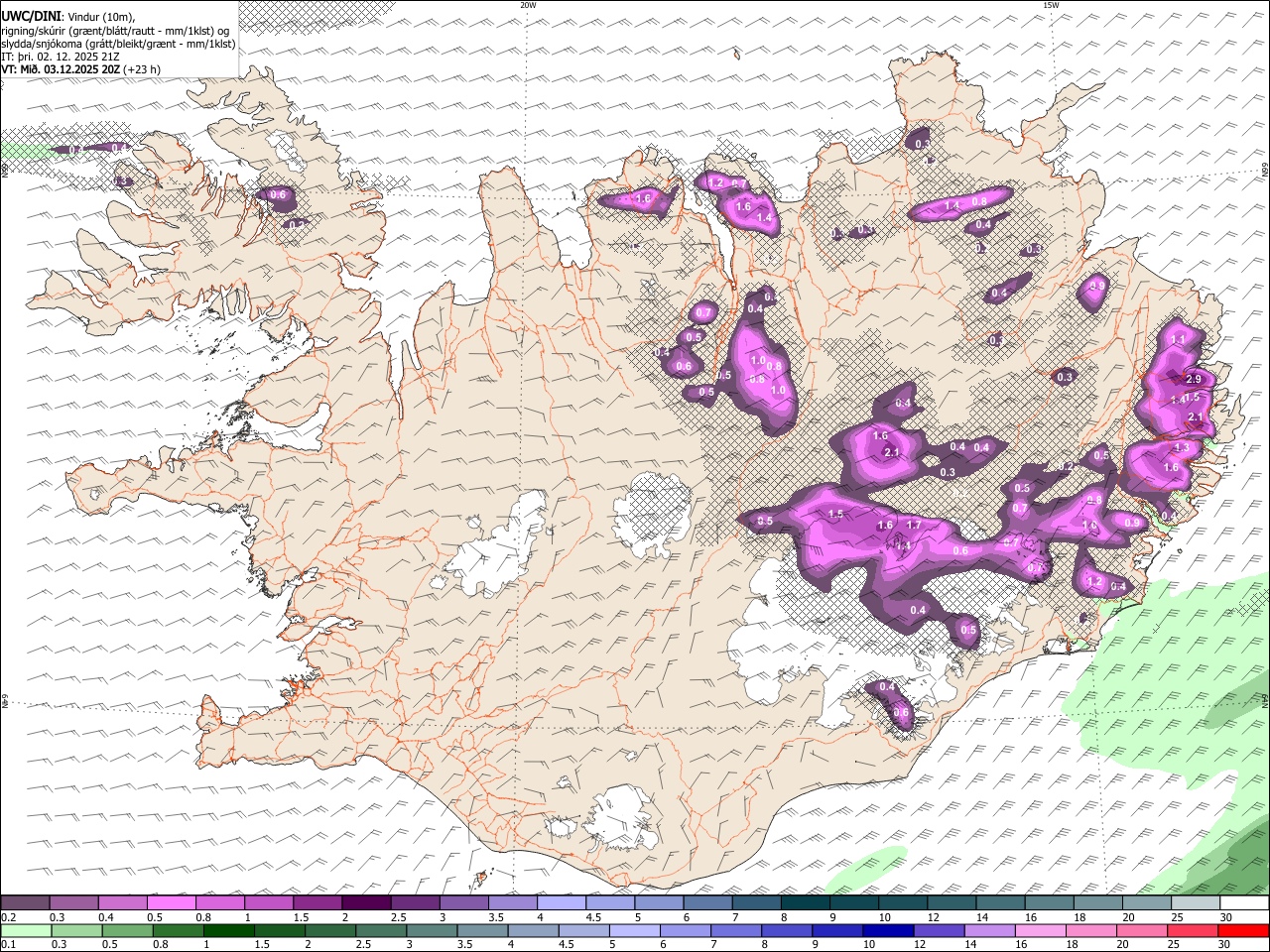Click the snow legend swatch between 0.2 and 0.3
The width and height of the screenshot is (1270, 952).
(25, 903)
